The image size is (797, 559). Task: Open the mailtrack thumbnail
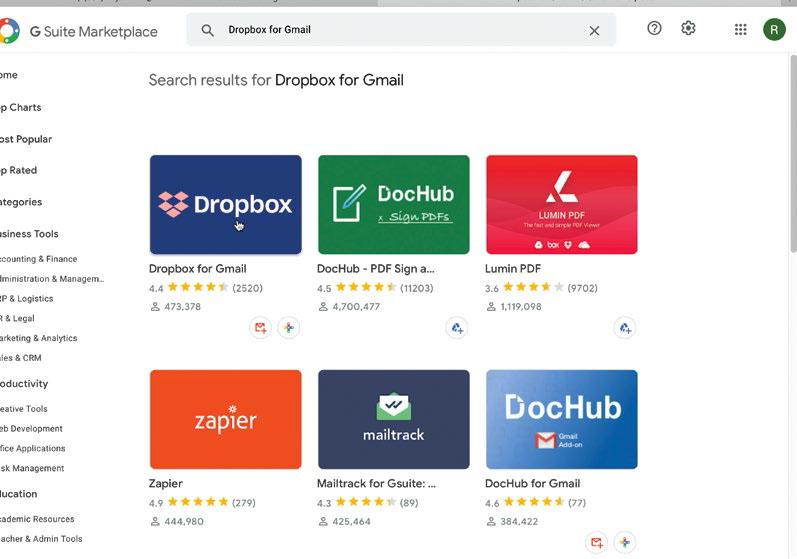[x=394, y=419]
